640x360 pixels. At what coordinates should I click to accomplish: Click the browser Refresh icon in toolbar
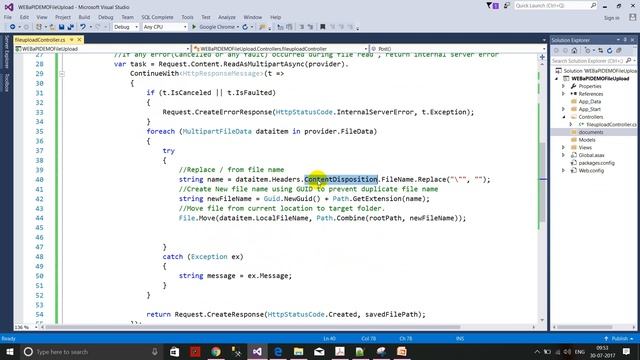245,27
